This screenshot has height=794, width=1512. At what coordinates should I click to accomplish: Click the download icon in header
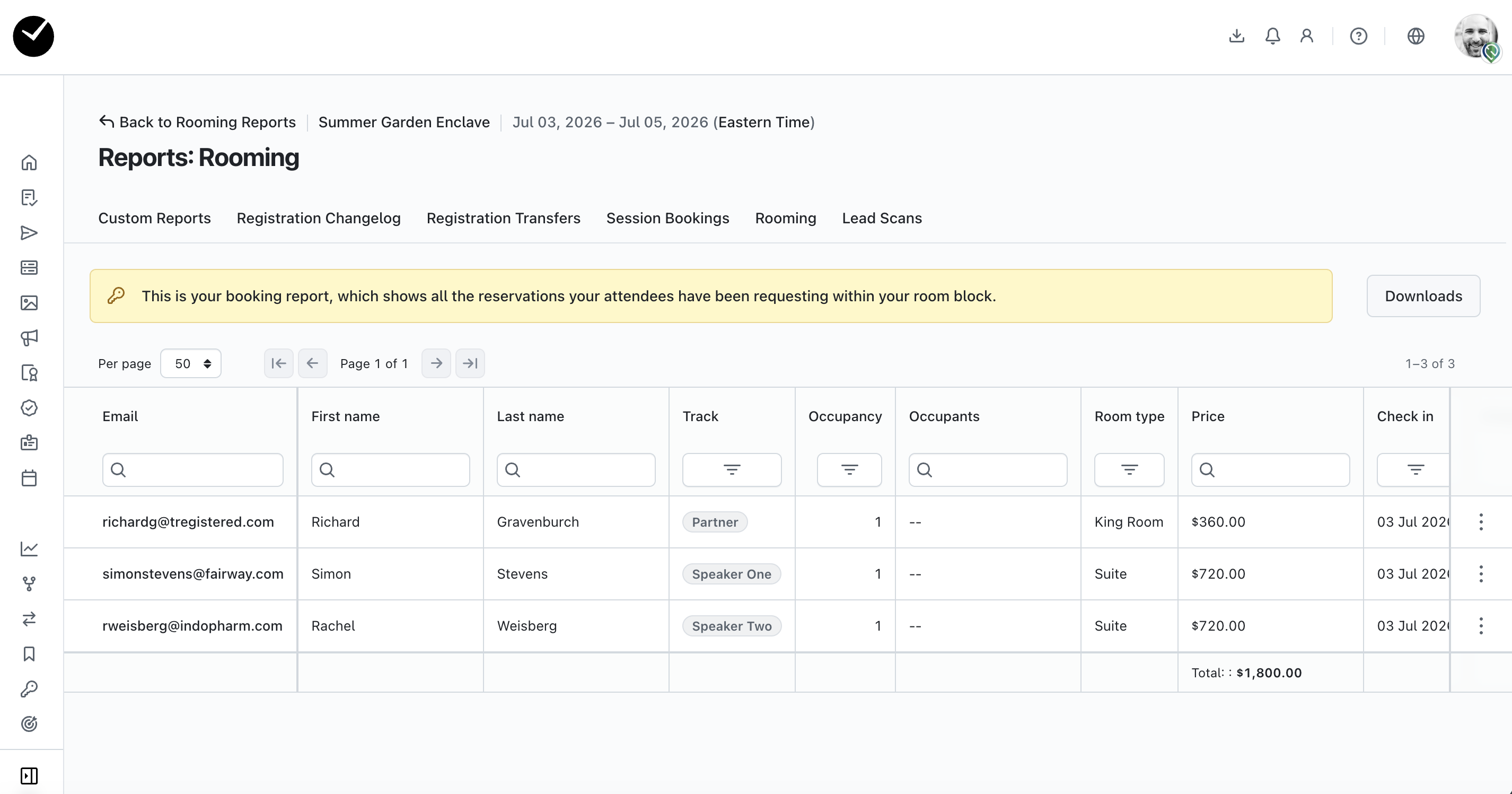point(1236,37)
